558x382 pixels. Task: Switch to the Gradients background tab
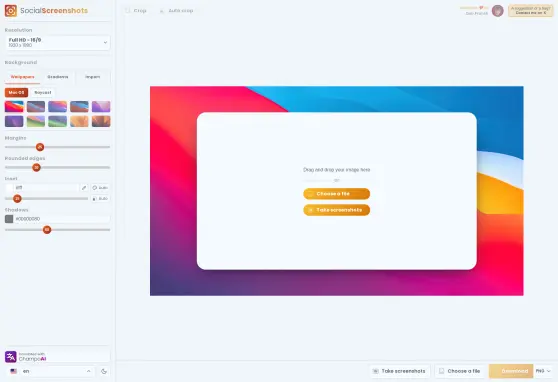click(58, 77)
